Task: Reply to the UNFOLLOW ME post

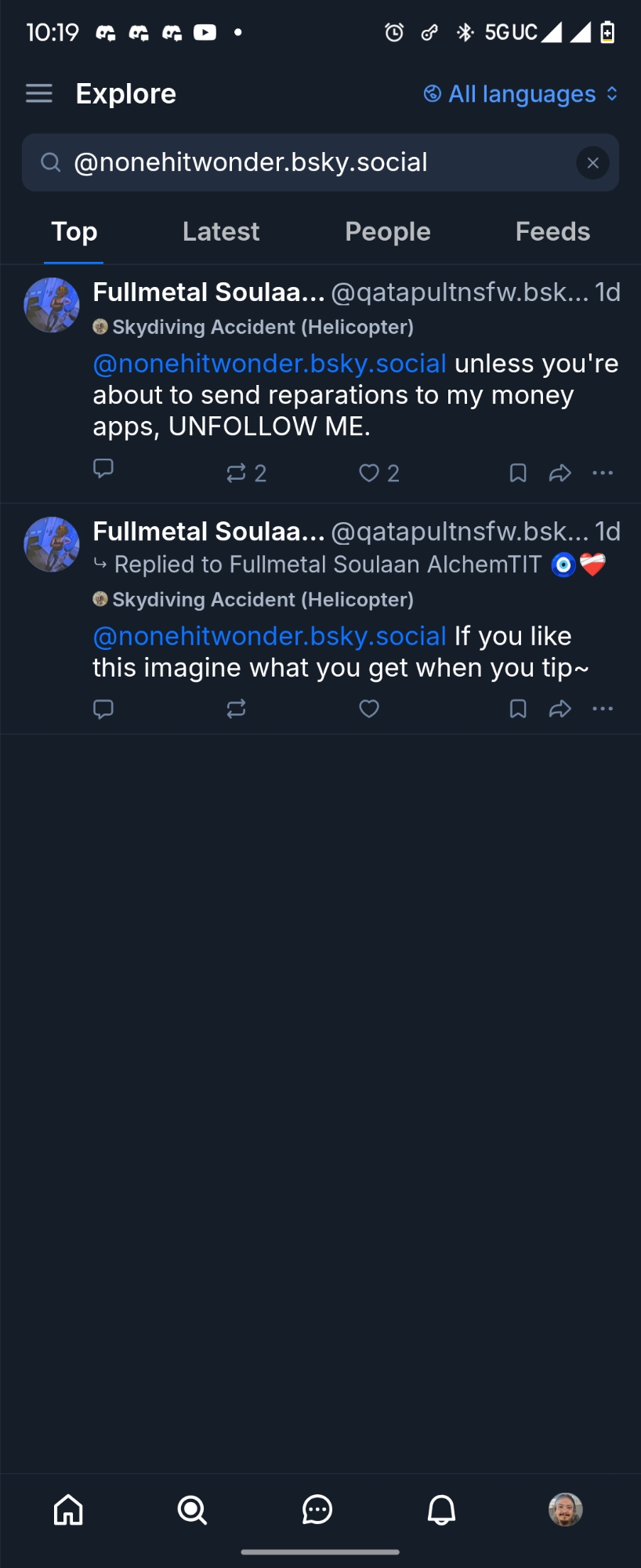Action: point(103,469)
